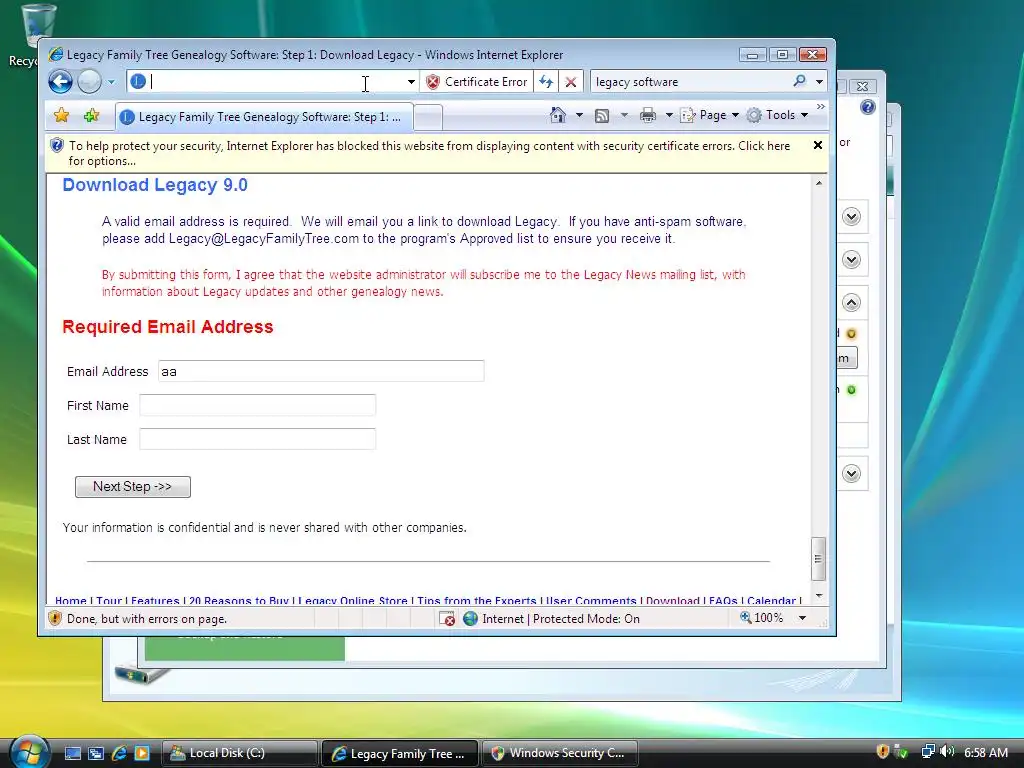
Task: Open the search provider options dropdown
Action: pos(819,82)
